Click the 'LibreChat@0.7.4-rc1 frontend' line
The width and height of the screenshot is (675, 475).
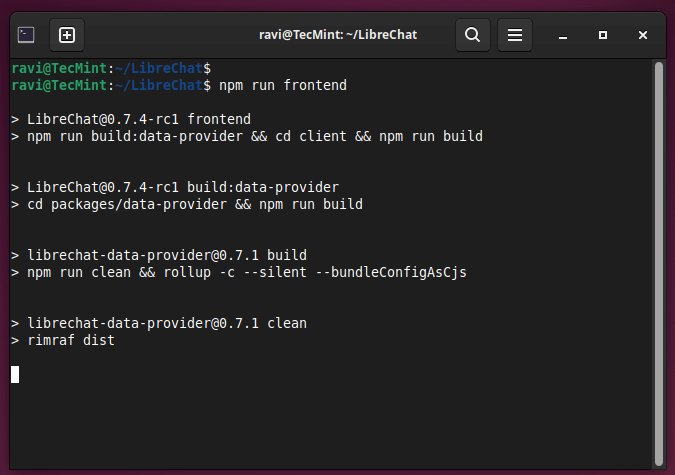pyautogui.click(x=131, y=119)
